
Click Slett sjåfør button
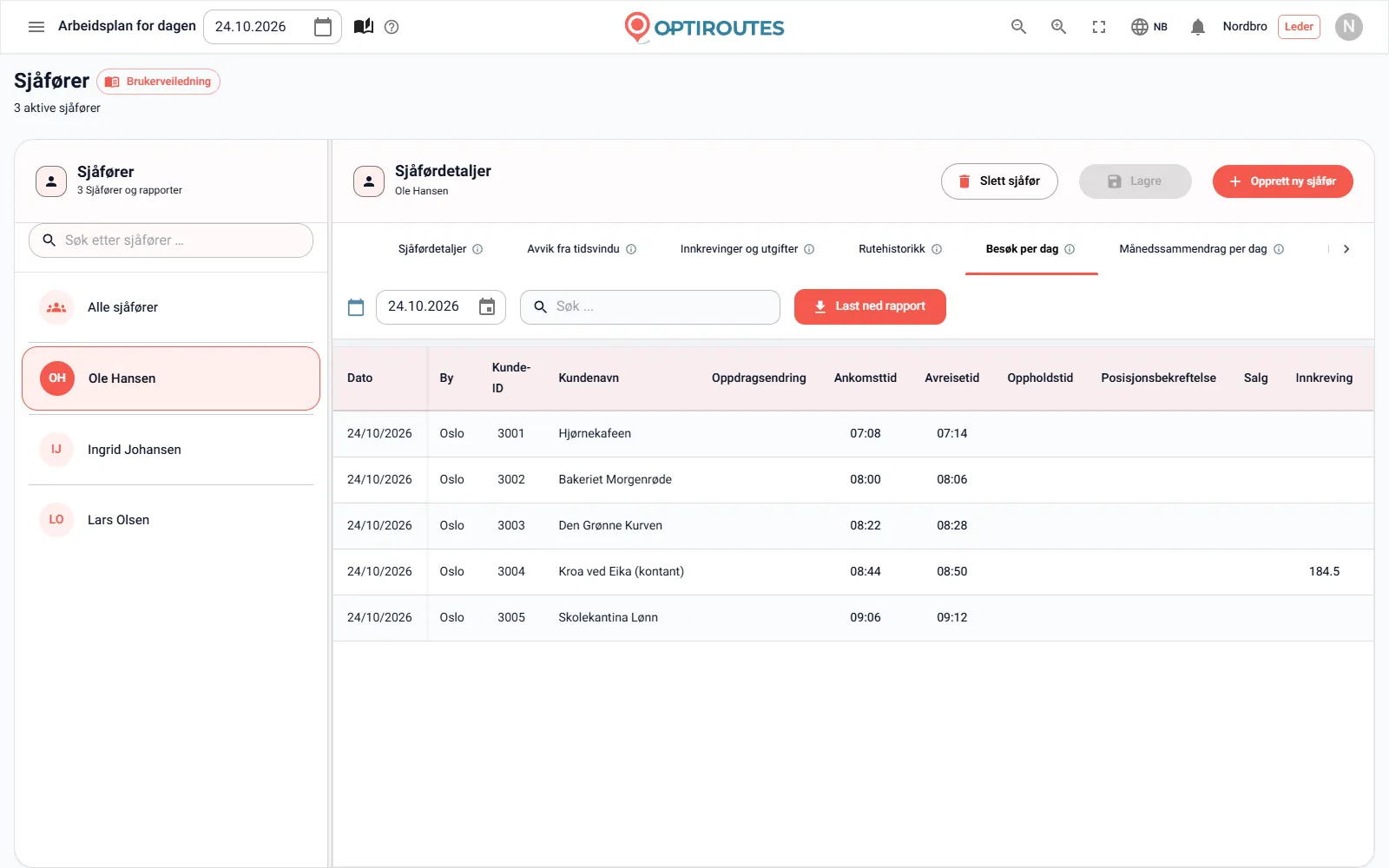999,181
